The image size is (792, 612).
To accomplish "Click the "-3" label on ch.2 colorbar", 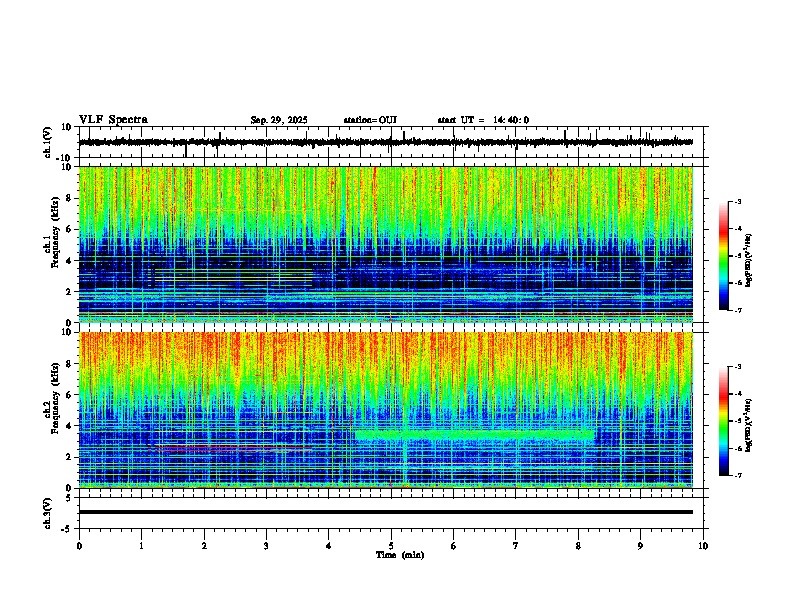I will coord(737,367).
